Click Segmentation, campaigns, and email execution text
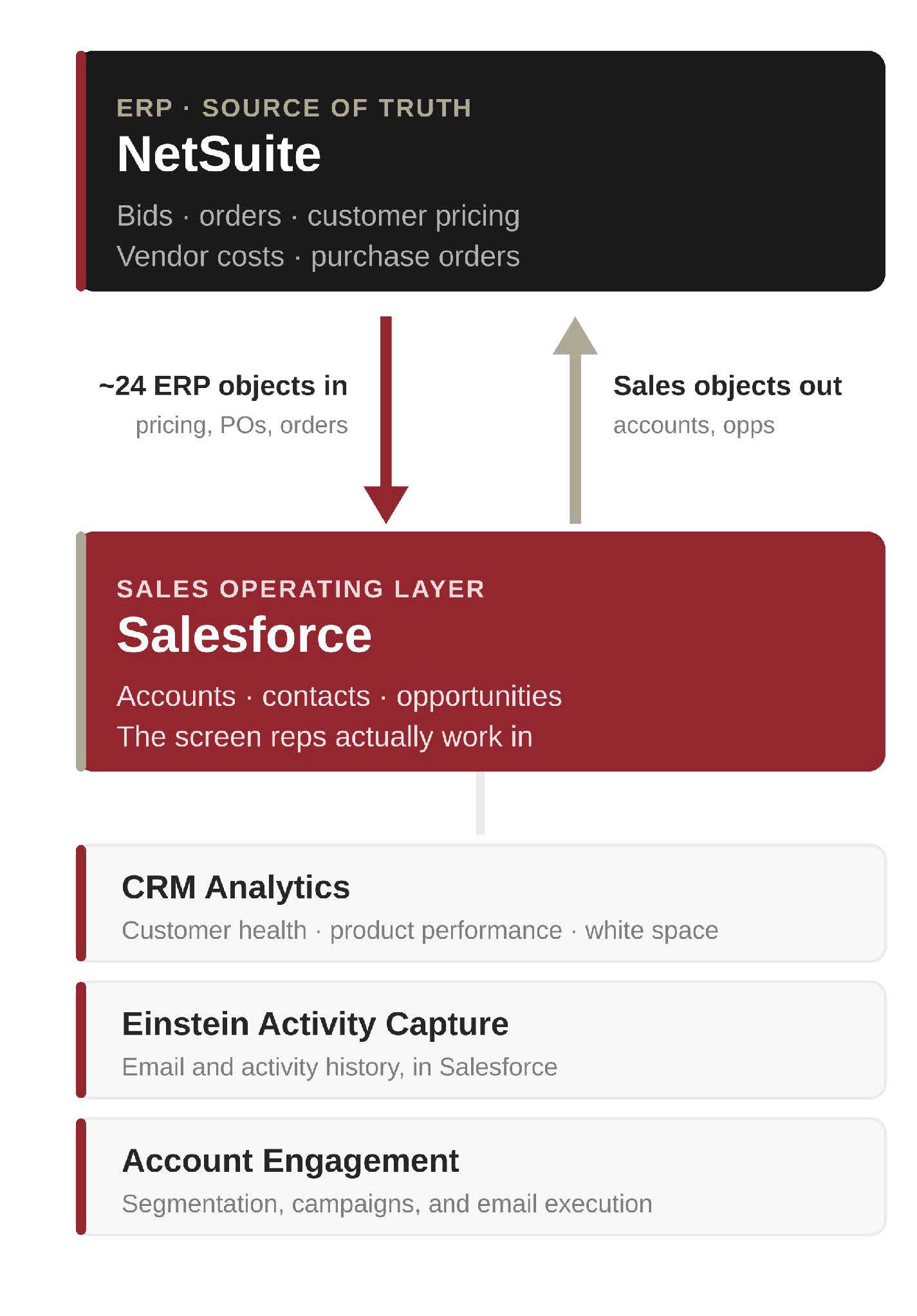The height and width of the screenshot is (1316, 917). (x=387, y=1203)
